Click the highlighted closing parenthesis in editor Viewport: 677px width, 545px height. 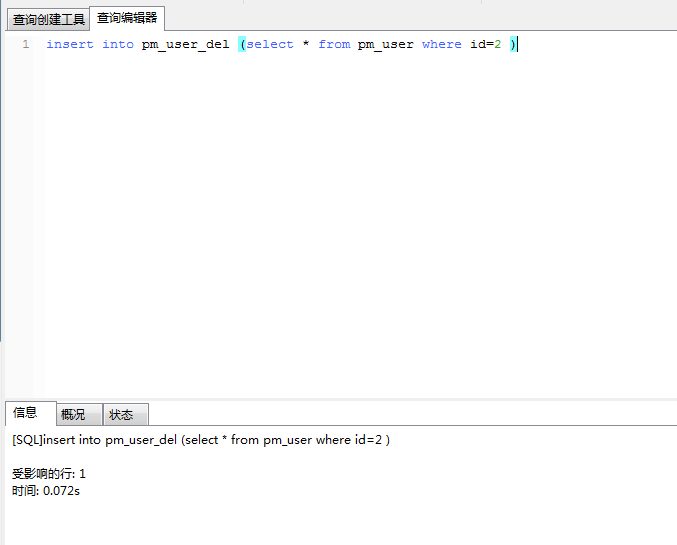(x=513, y=44)
